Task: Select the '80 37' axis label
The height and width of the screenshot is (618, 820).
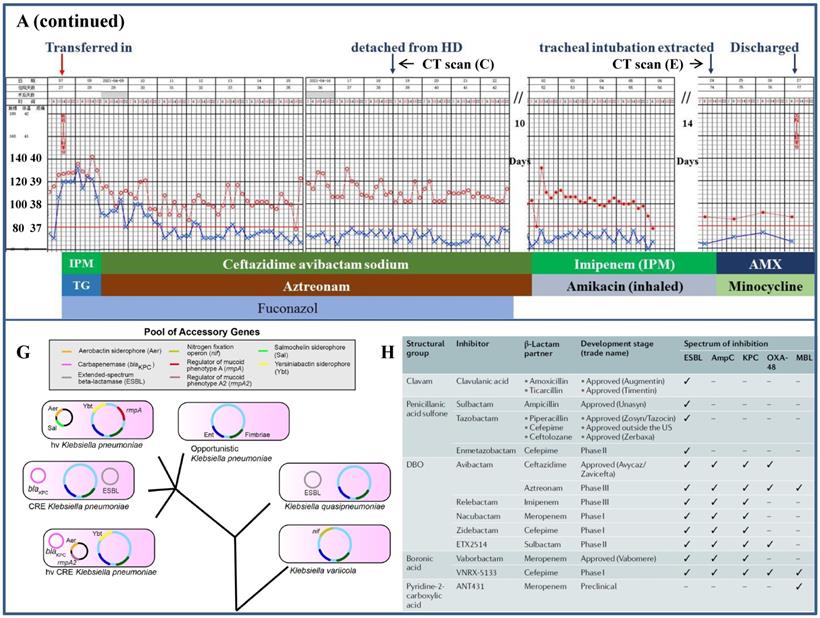Action: [27, 228]
